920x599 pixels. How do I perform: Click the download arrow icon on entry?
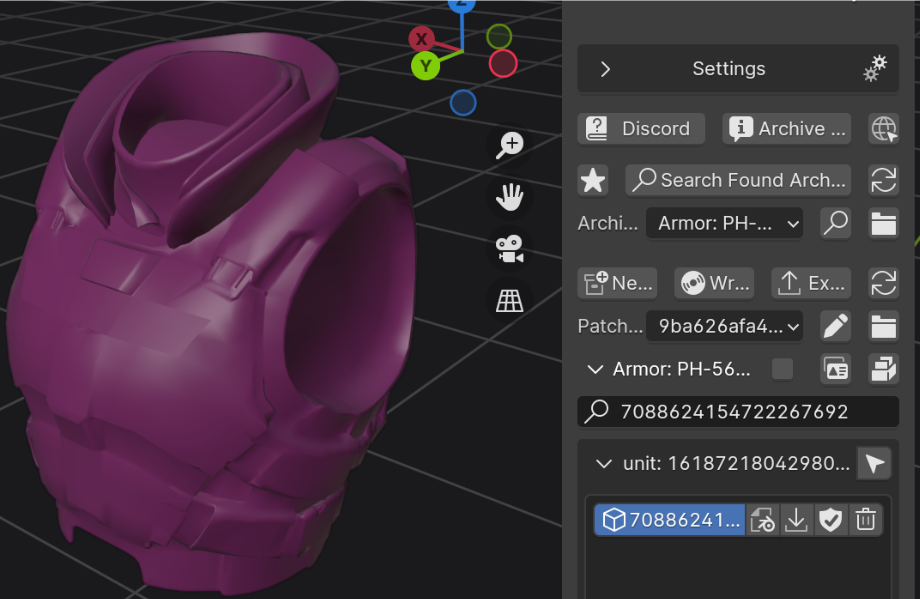click(796, 520)
